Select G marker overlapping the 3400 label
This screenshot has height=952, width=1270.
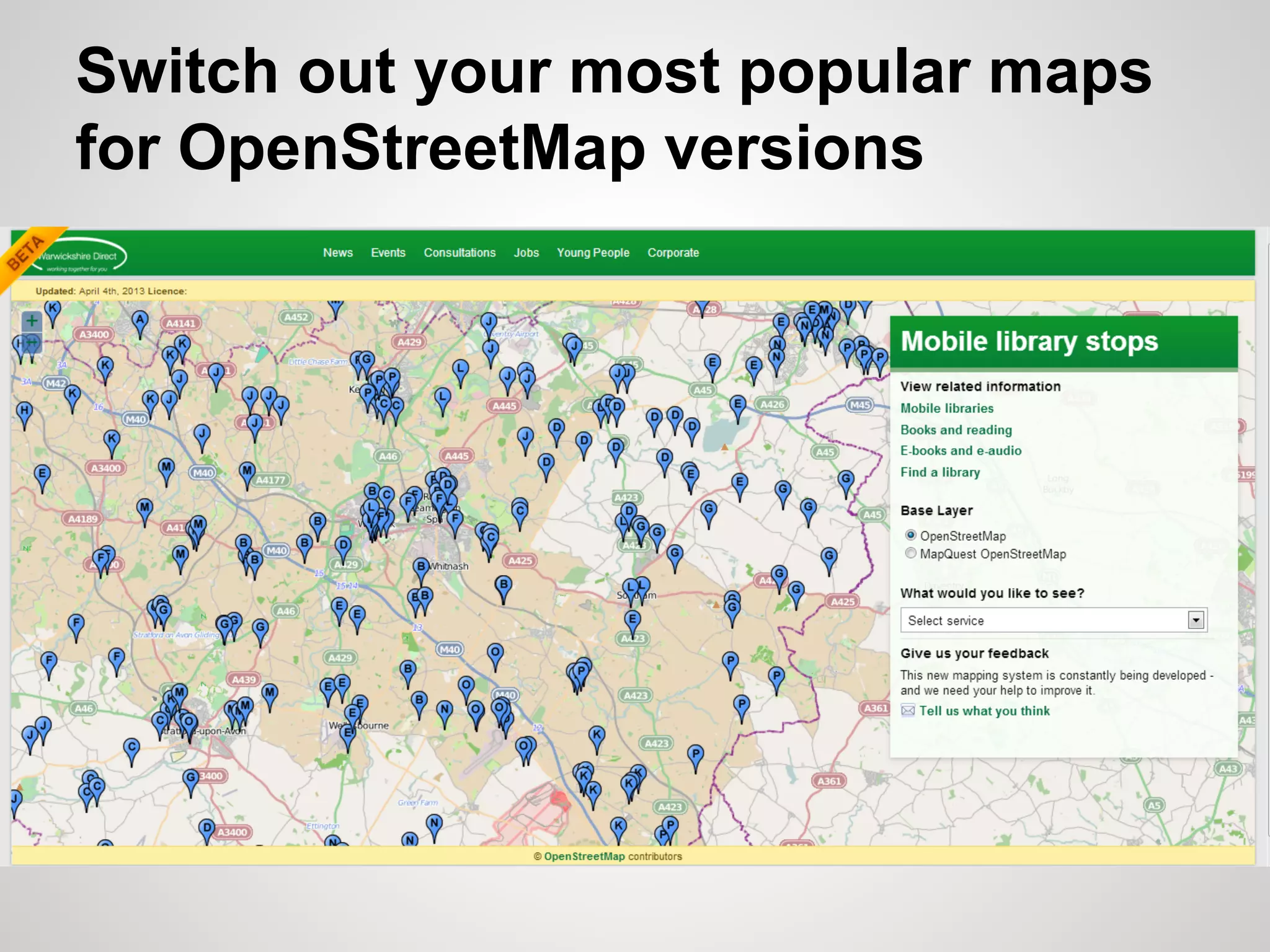point(191,782)
